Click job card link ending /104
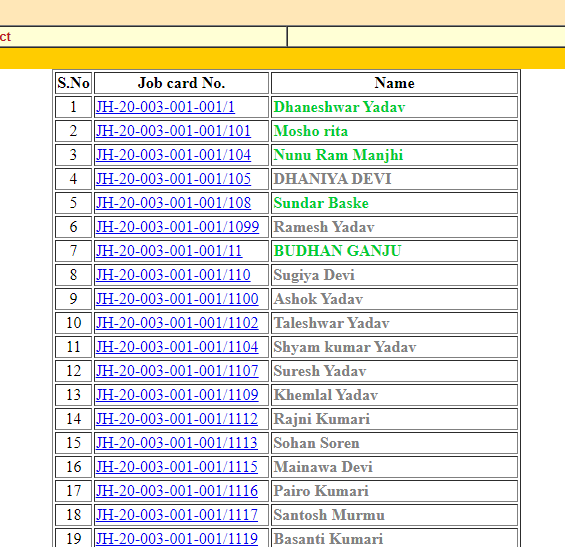The image size is (565, 547). tap(173, 155)
